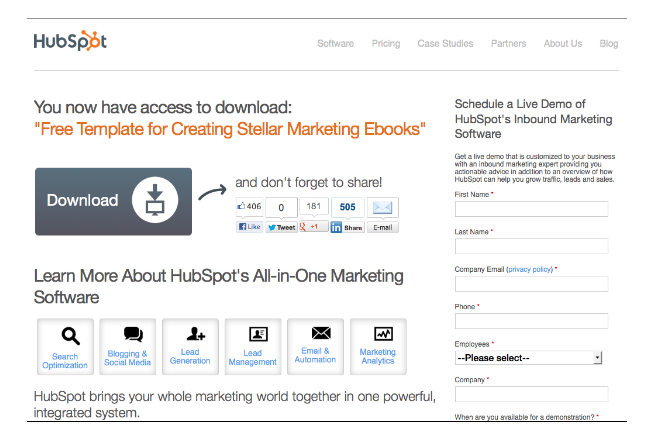
Task: Share via the E-mail envelope button
Action: 382,227
